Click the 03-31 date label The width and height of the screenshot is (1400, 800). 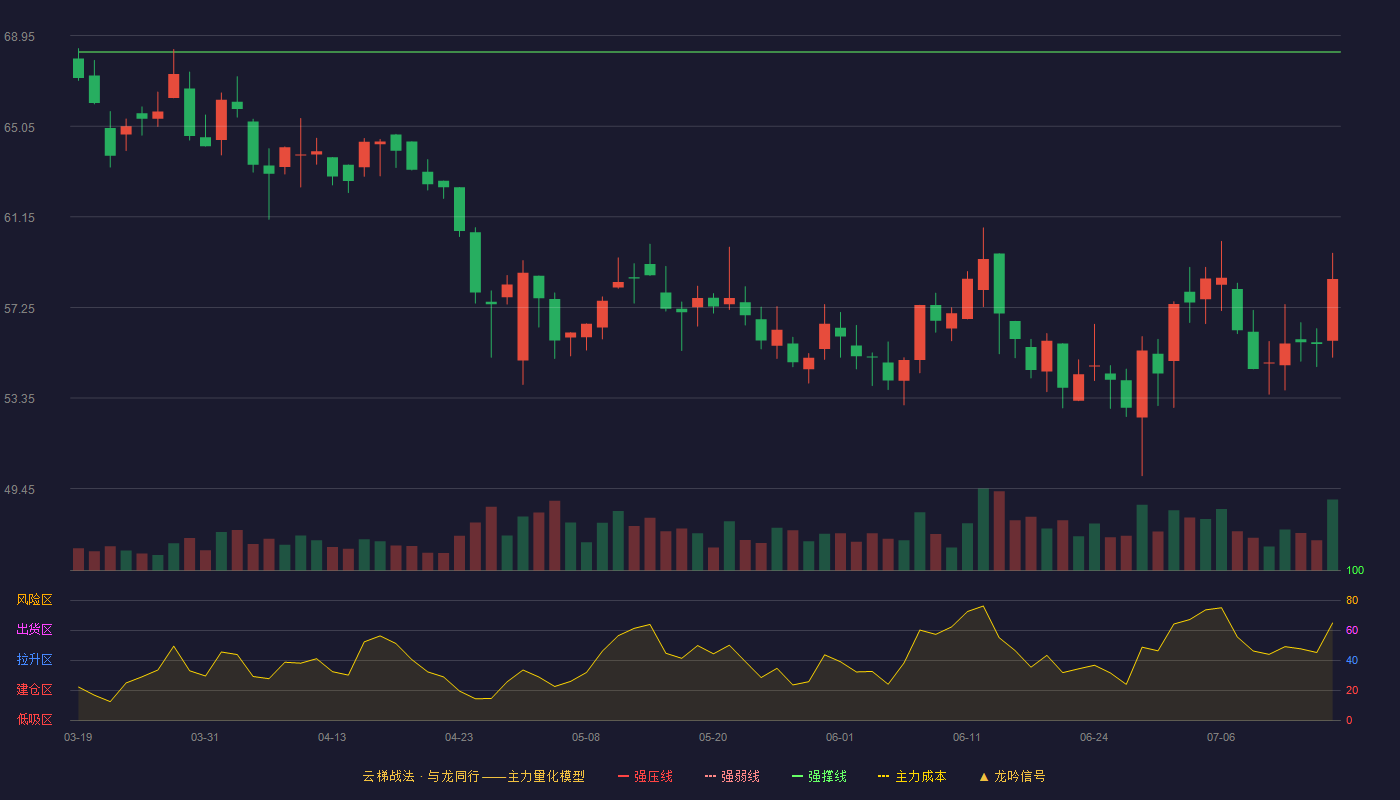tap(205, 737)
